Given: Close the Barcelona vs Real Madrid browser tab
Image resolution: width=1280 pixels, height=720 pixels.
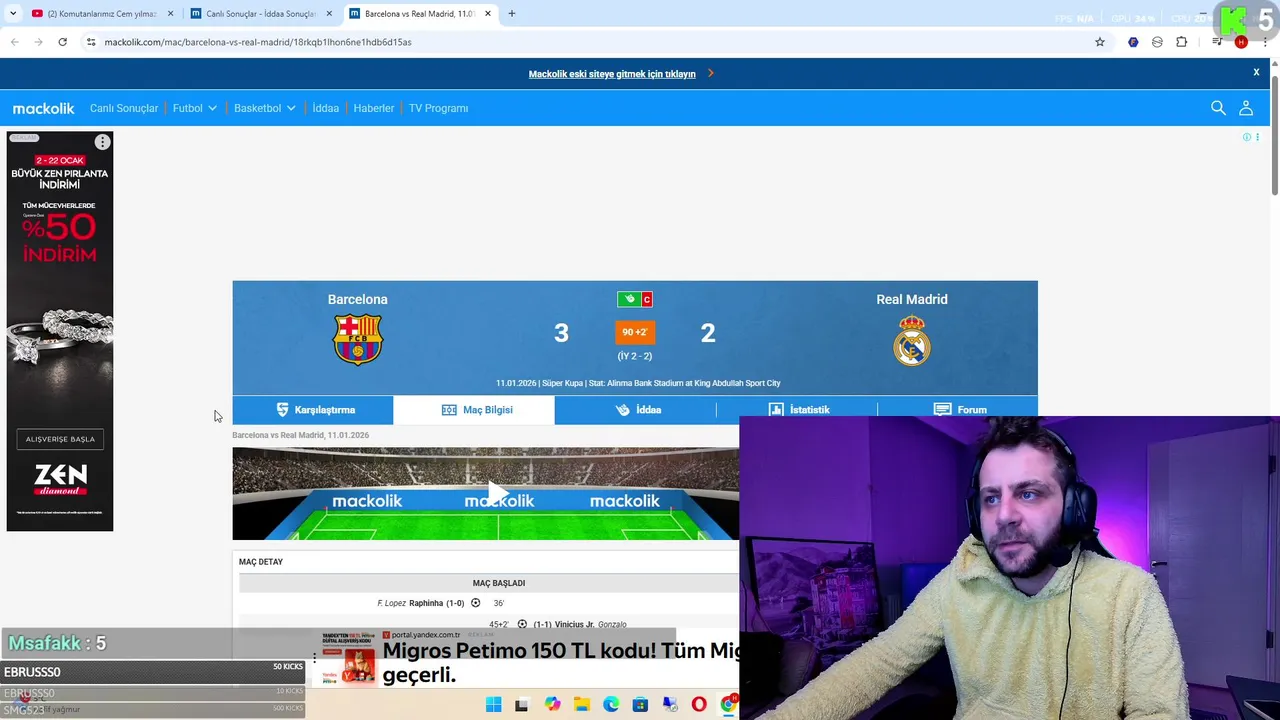Looking at the screenshot, I should click(x=488, y=14).
